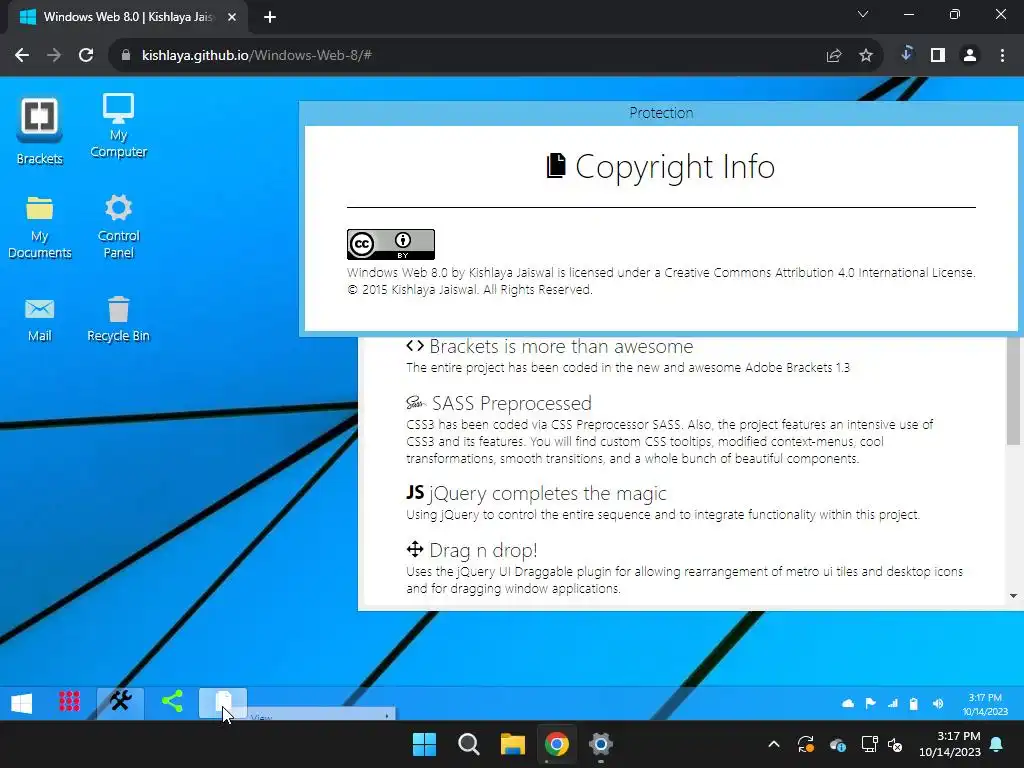Click the Creative Commons BY license badge

391,244
